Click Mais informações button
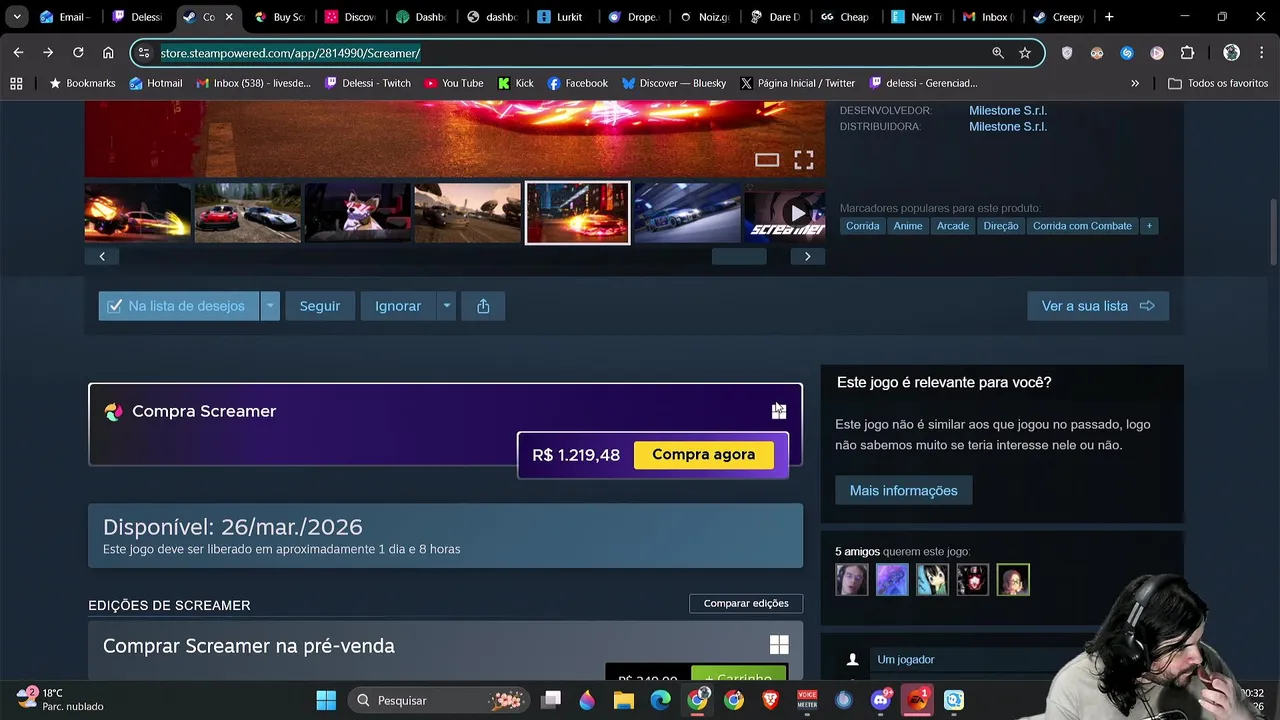 [904, 491]
